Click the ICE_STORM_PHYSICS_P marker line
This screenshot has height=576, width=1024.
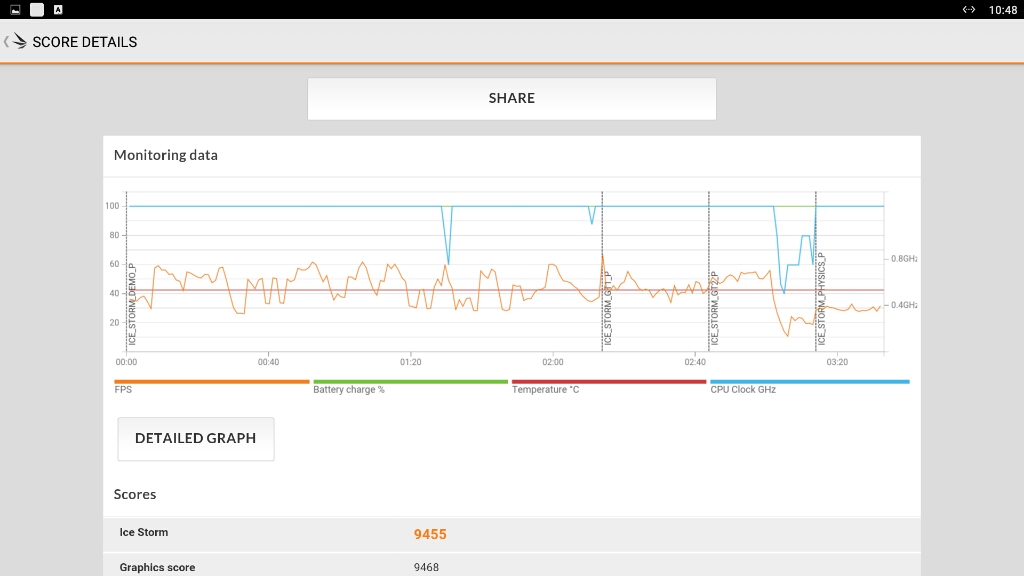point(816,271)
